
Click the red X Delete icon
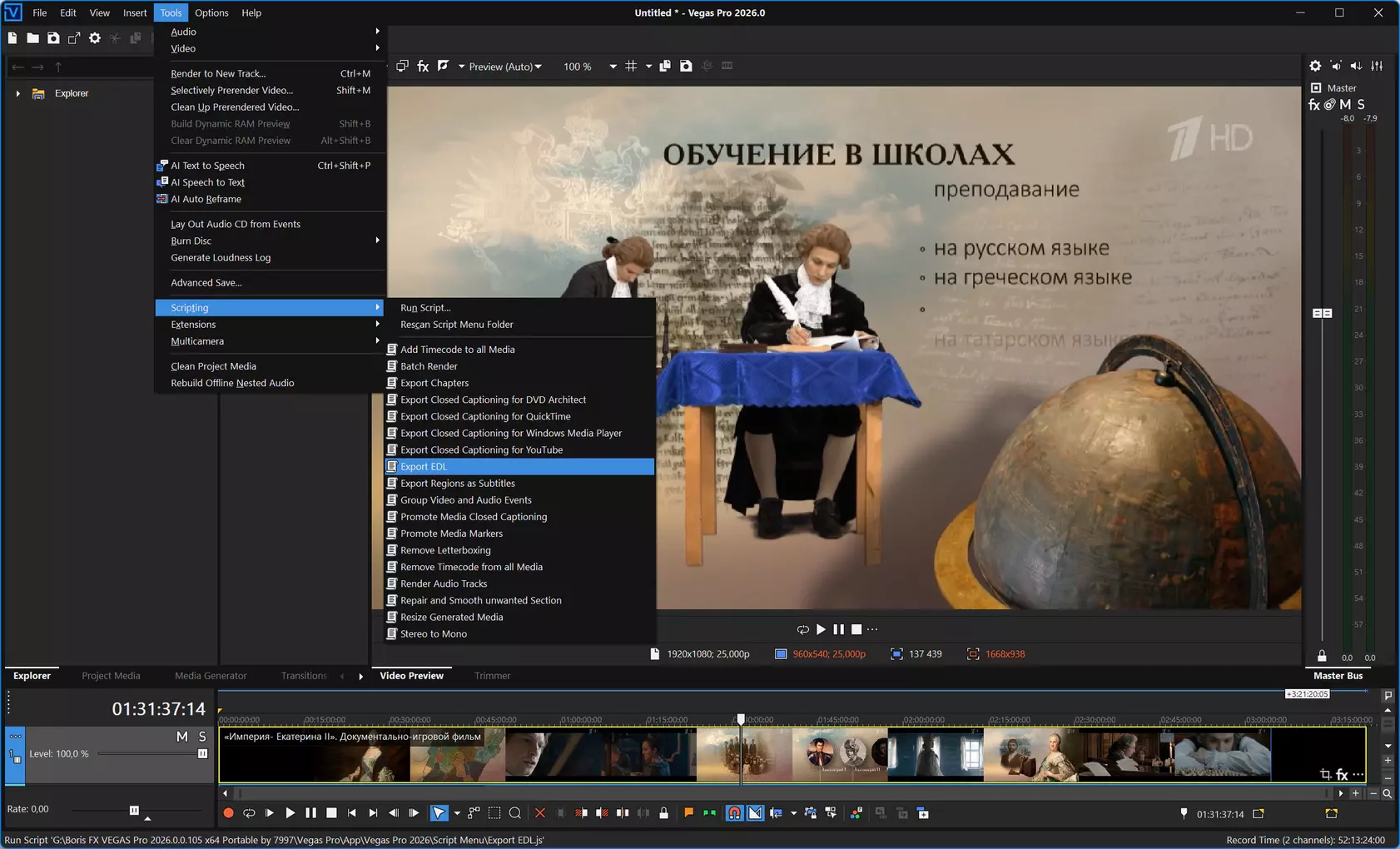click(540, 813)
